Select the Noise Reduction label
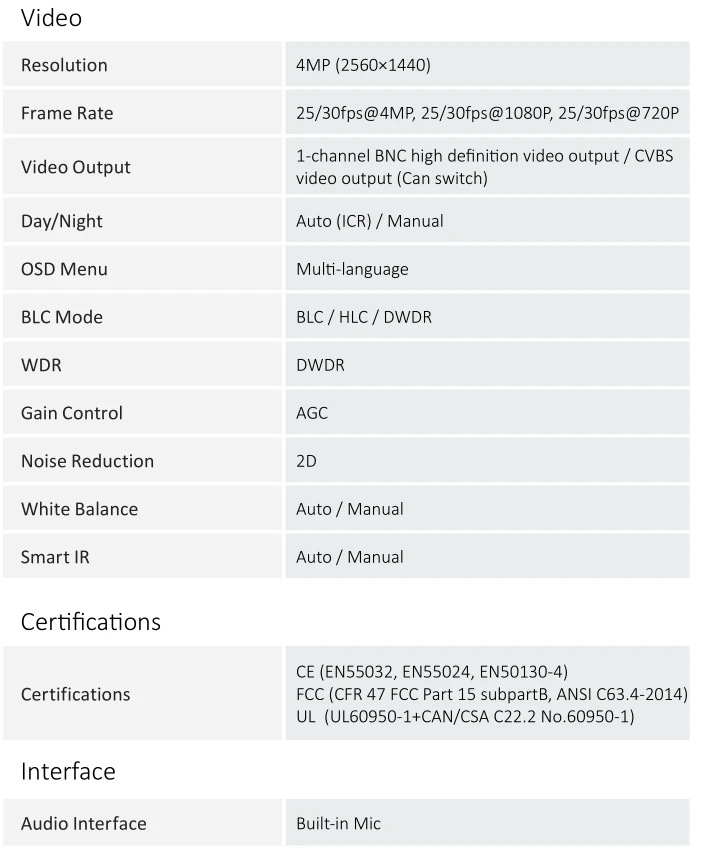Viewport: 726px width, 852px height. point(87,461)
